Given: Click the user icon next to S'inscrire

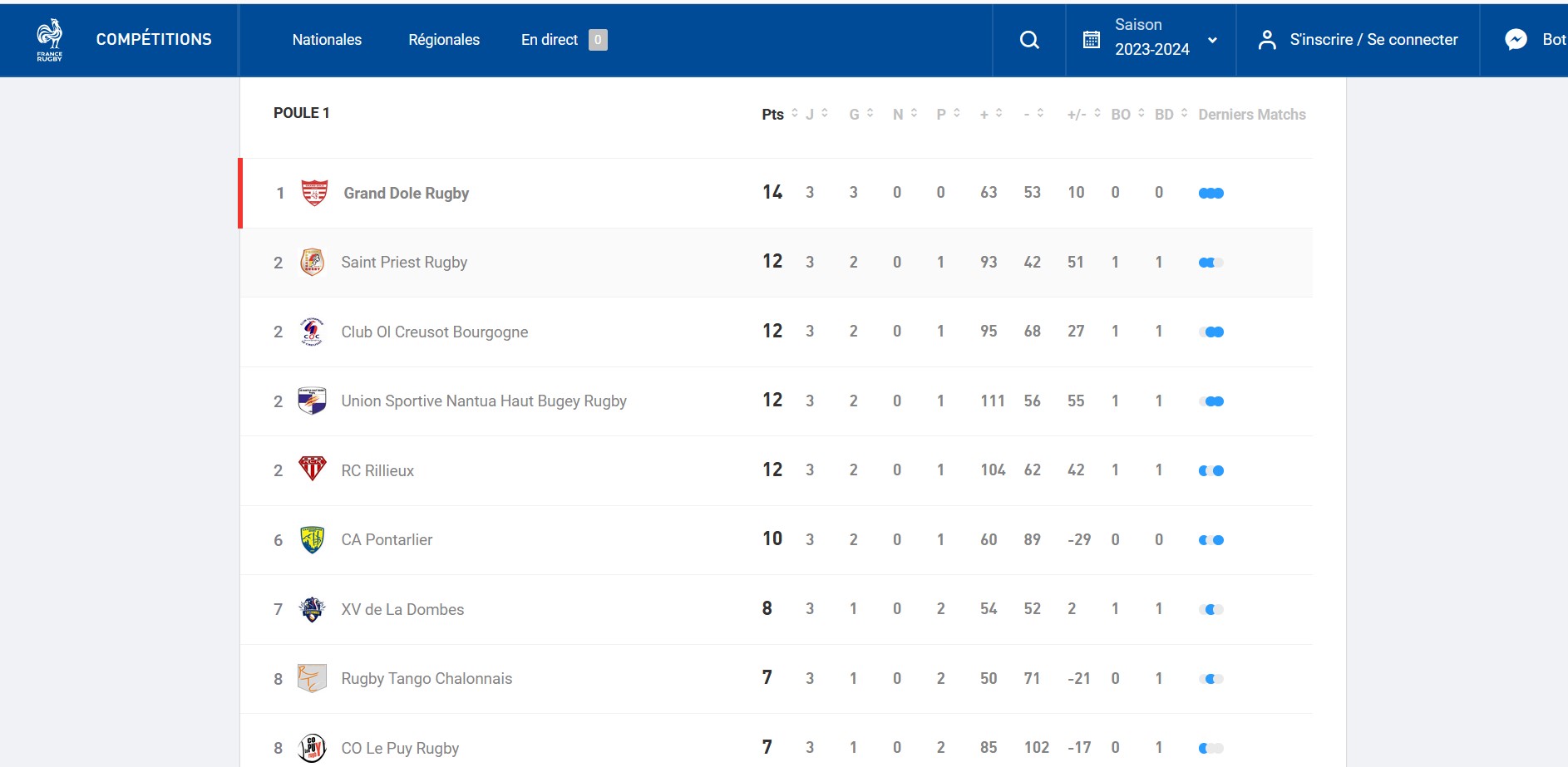Looking at the screenshot, I should [x=1267, y=40].
